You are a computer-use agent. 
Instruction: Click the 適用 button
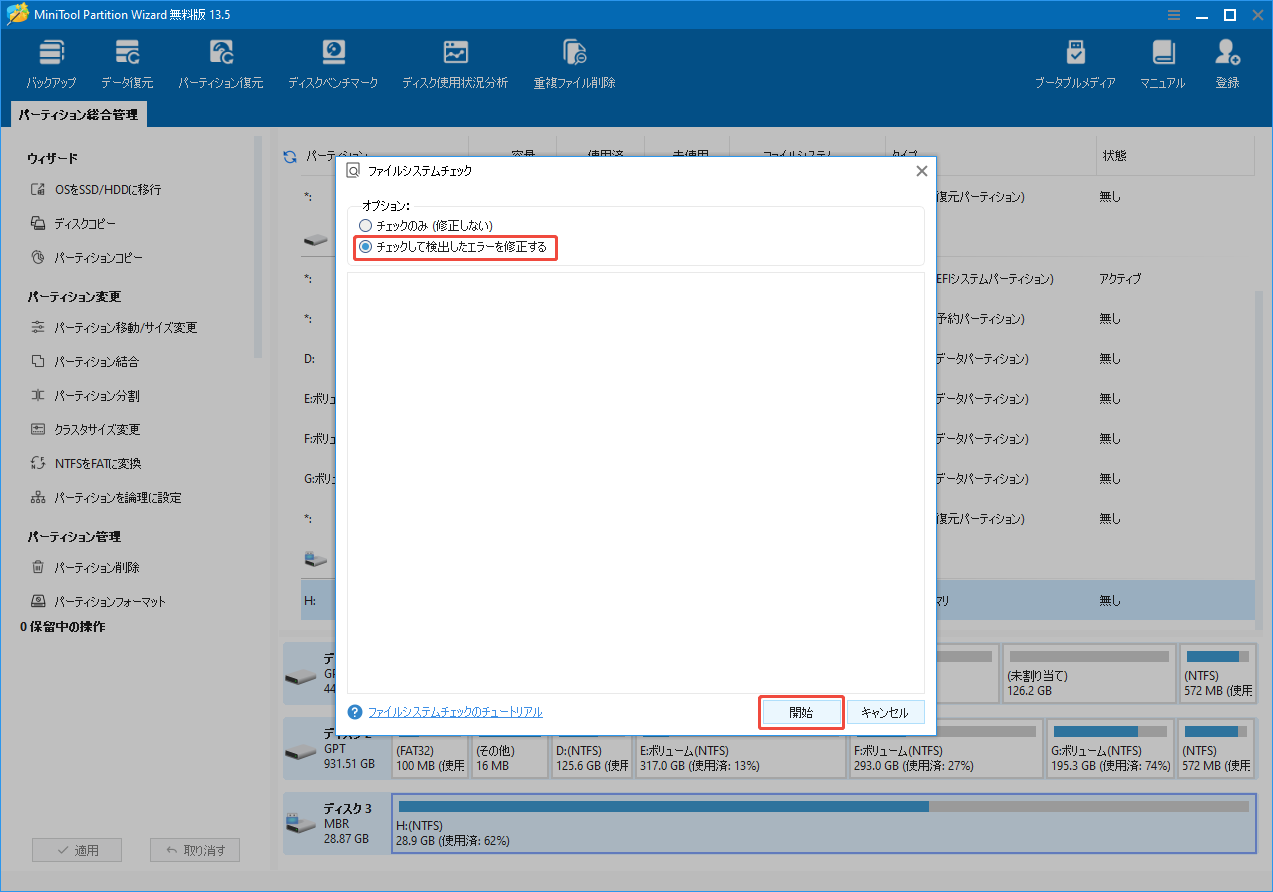[x=77, y=849]
